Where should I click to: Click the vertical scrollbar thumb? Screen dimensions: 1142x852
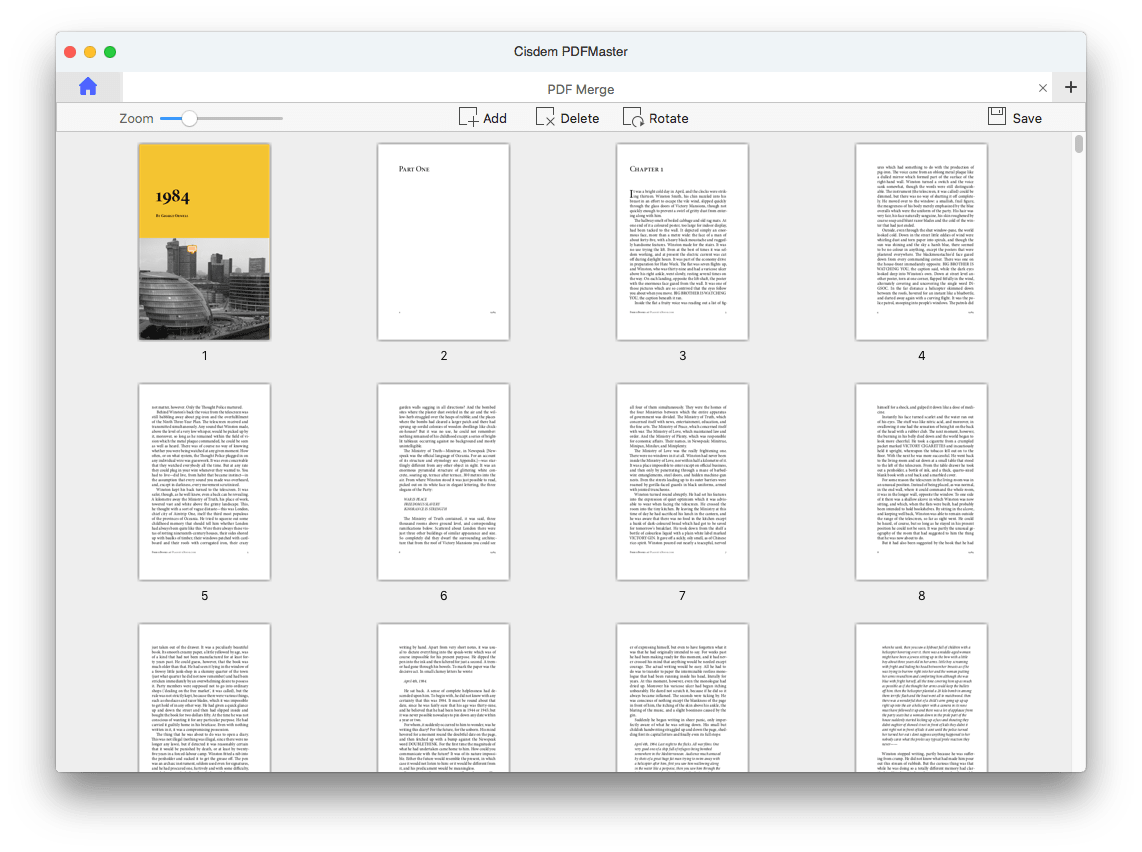point(1079,145)
